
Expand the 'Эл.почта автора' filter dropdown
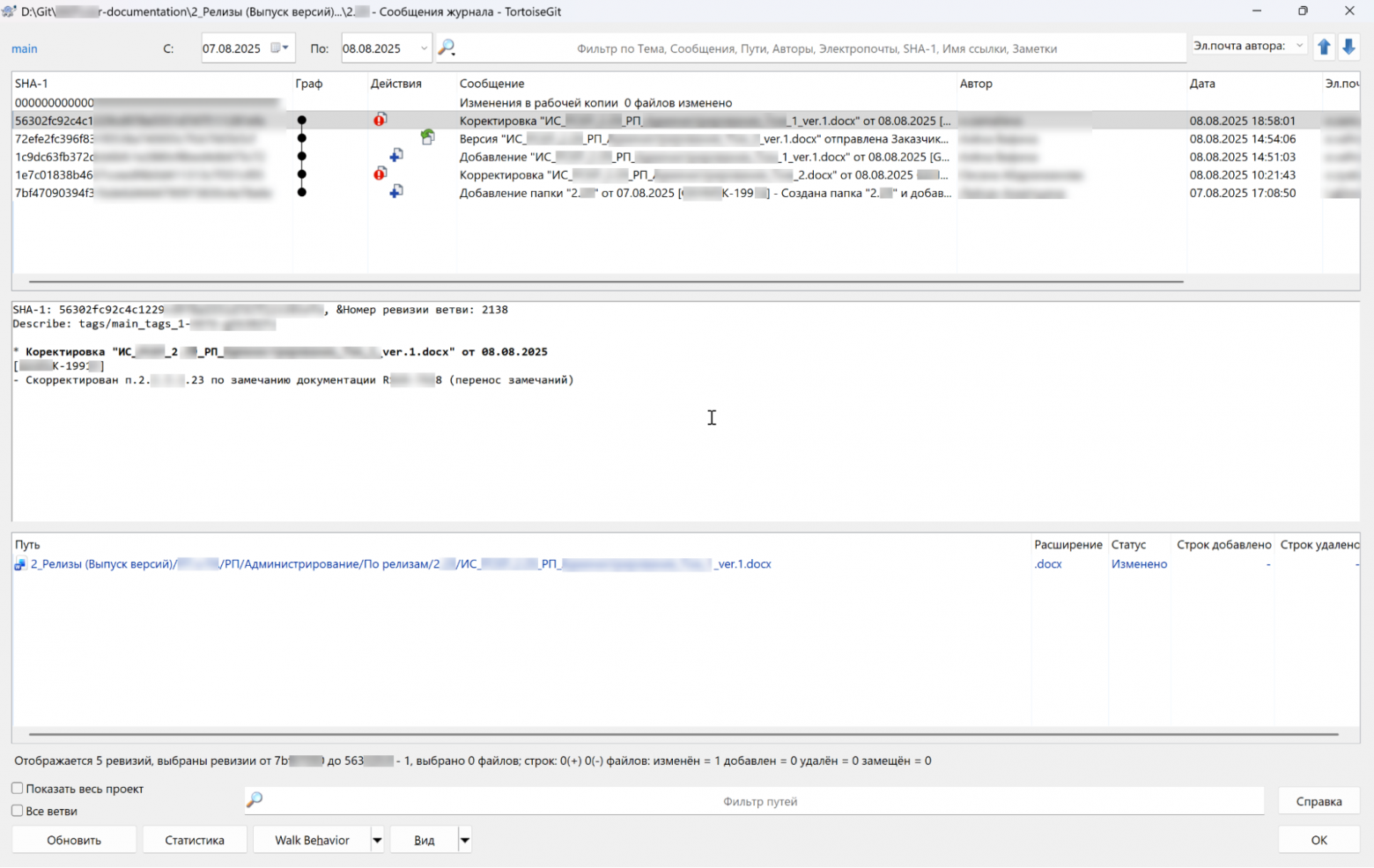1301,45
